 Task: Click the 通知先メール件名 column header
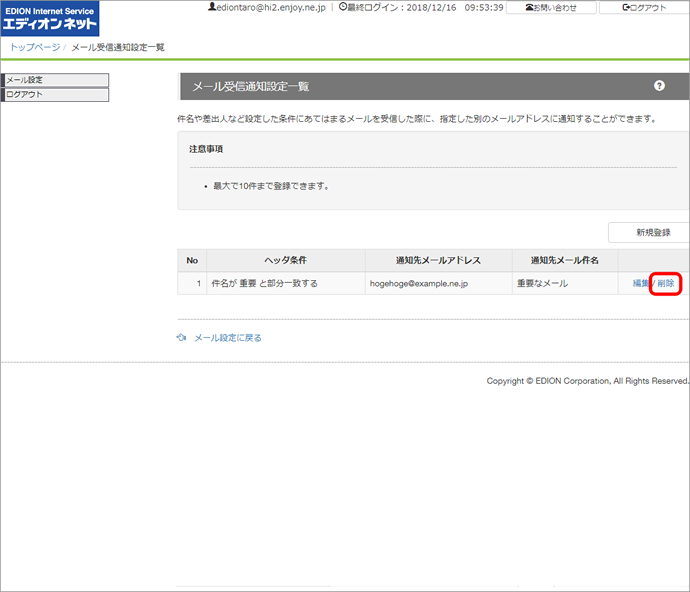pos(564,260)
